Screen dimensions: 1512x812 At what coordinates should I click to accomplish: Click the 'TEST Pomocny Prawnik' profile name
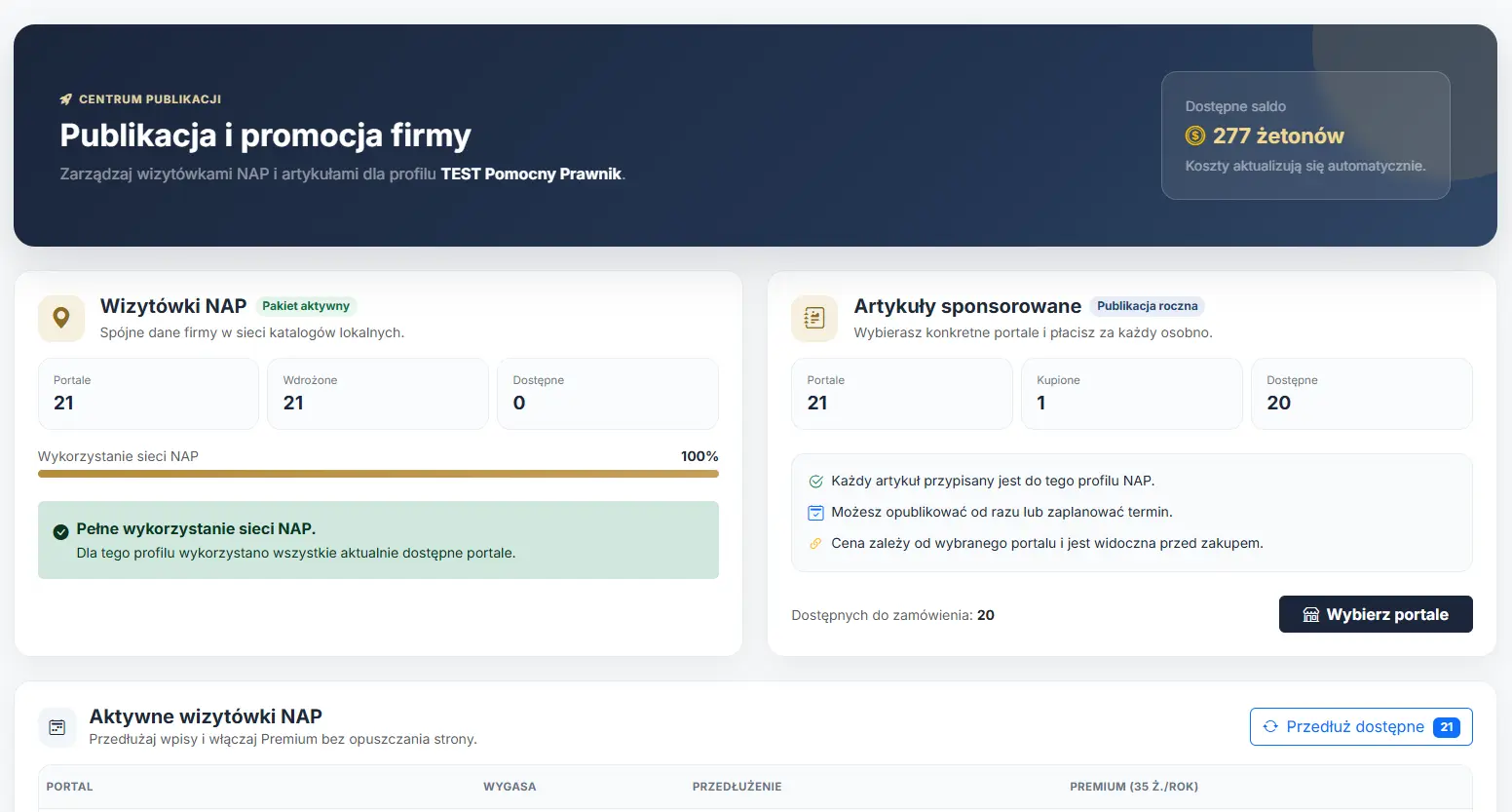(x=531, y=174)
